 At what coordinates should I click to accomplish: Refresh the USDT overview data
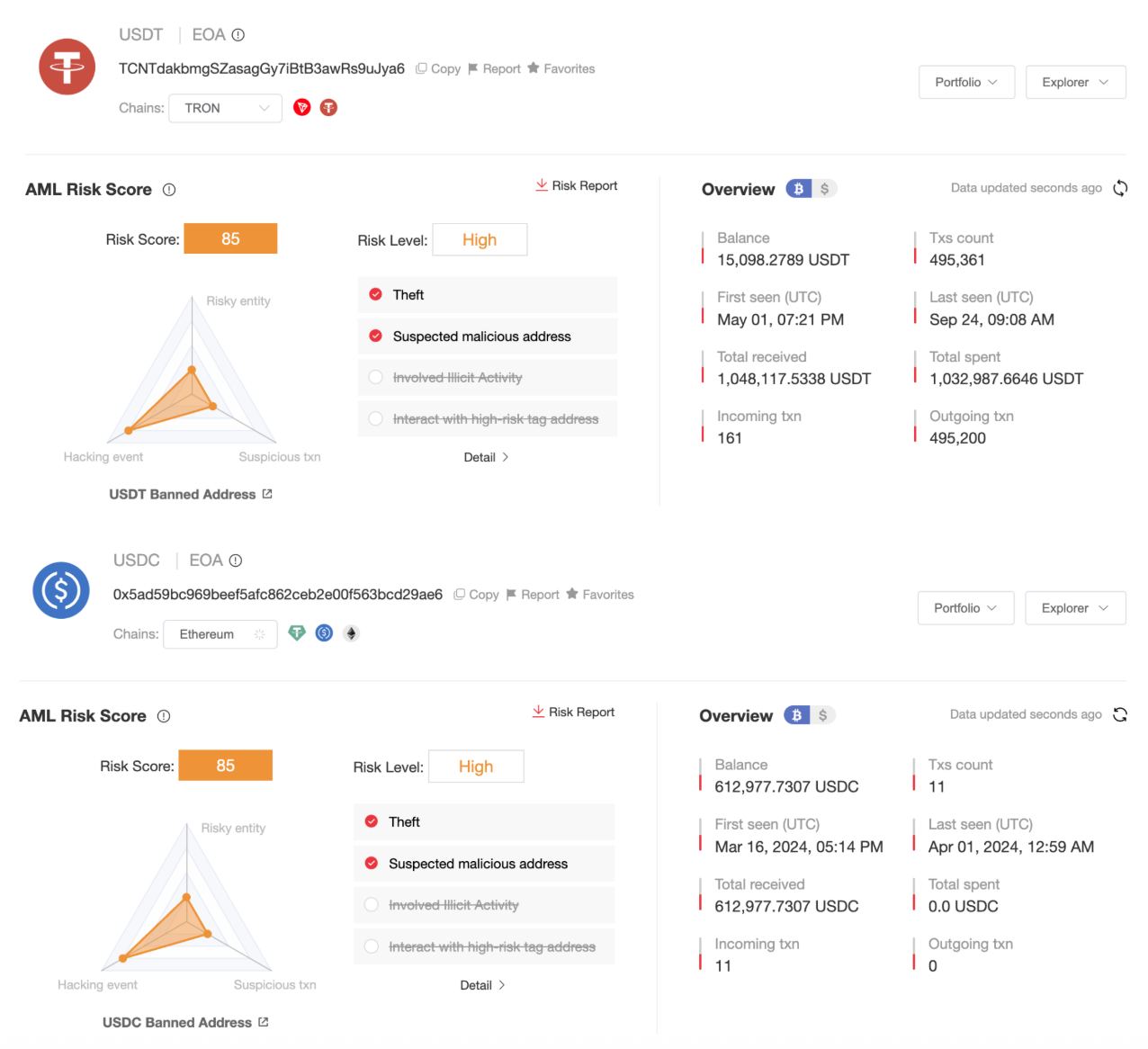1120,188
